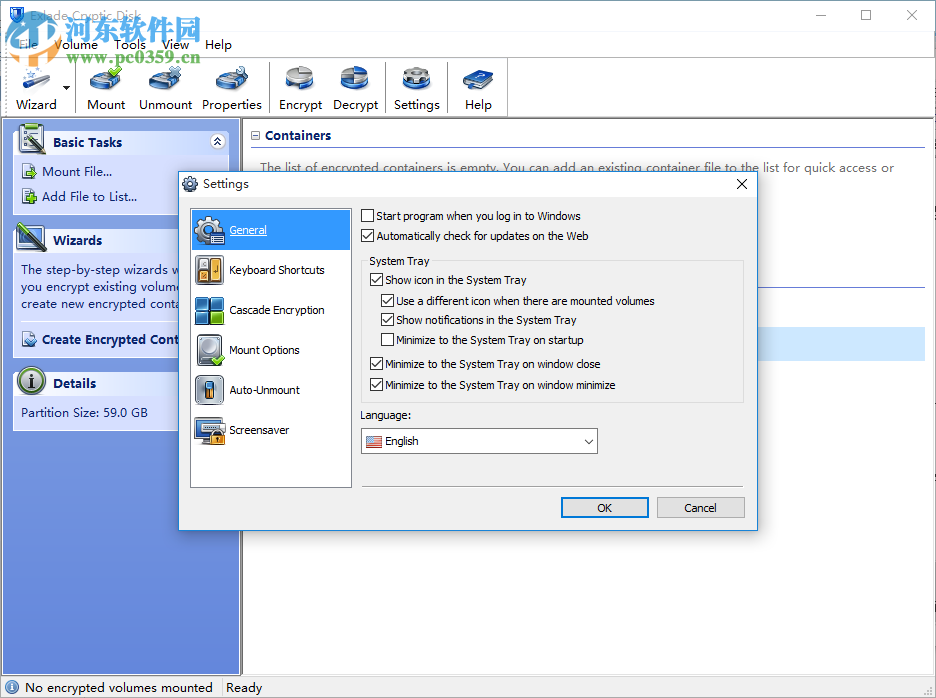Click the Settings dialog gear icon

click(x=190, y=184)
